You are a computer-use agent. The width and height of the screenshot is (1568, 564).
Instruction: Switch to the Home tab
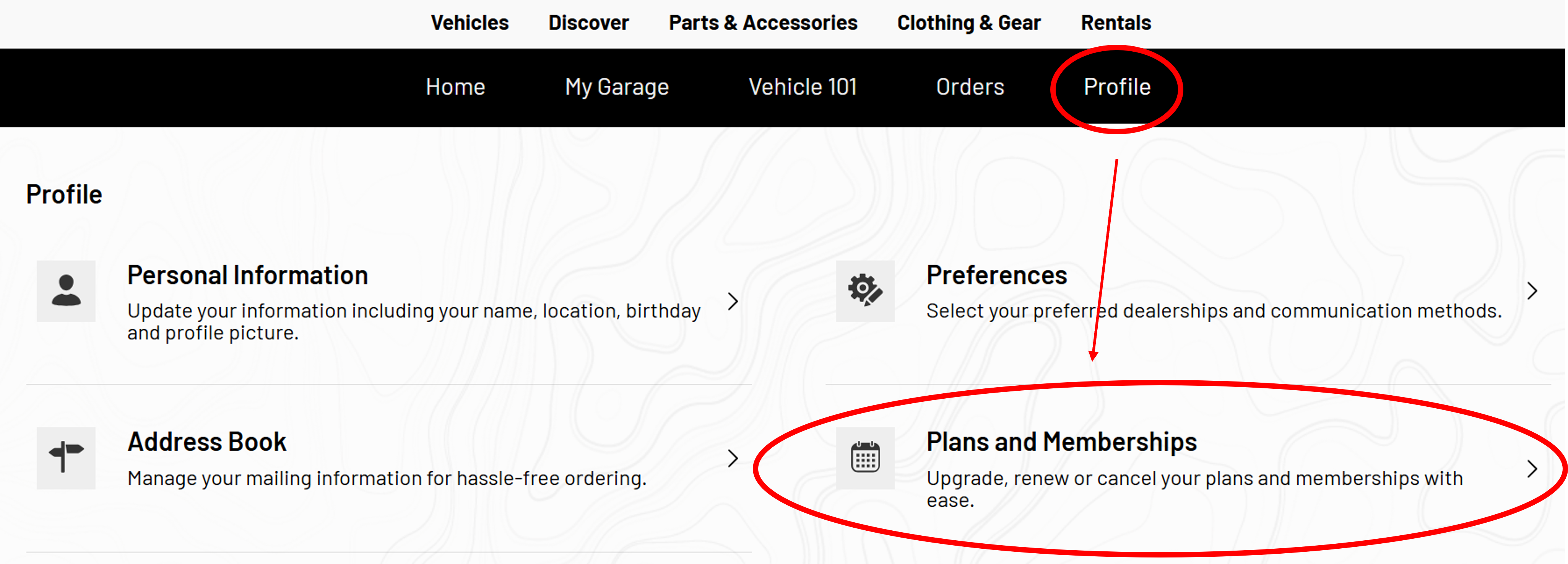[x=455, y=87]
